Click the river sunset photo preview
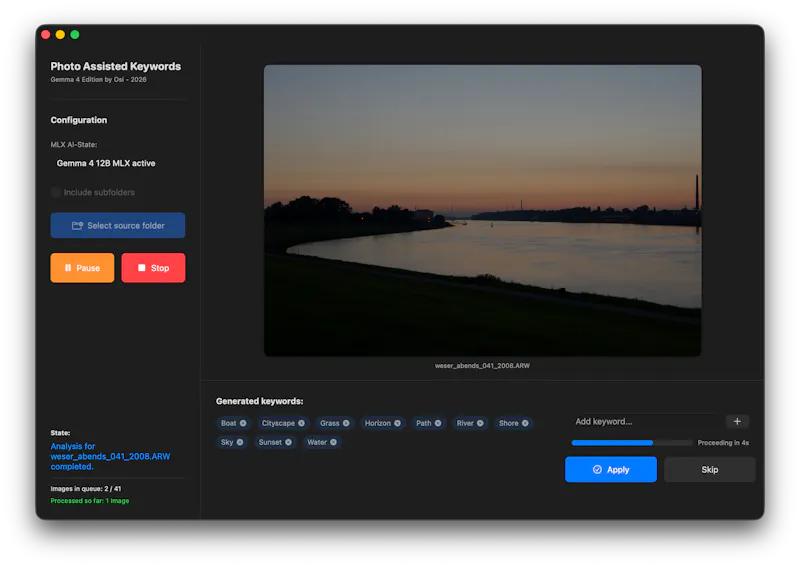800x567 pixels. click(x=482, y=210)
